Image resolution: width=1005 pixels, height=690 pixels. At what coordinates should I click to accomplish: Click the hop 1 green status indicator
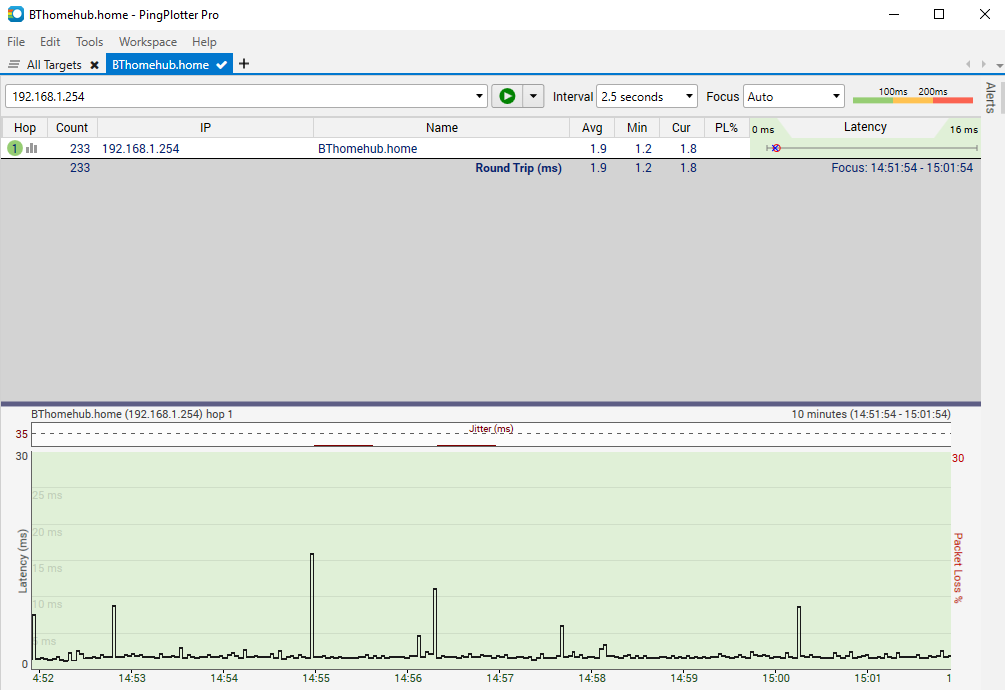point(13,147)
